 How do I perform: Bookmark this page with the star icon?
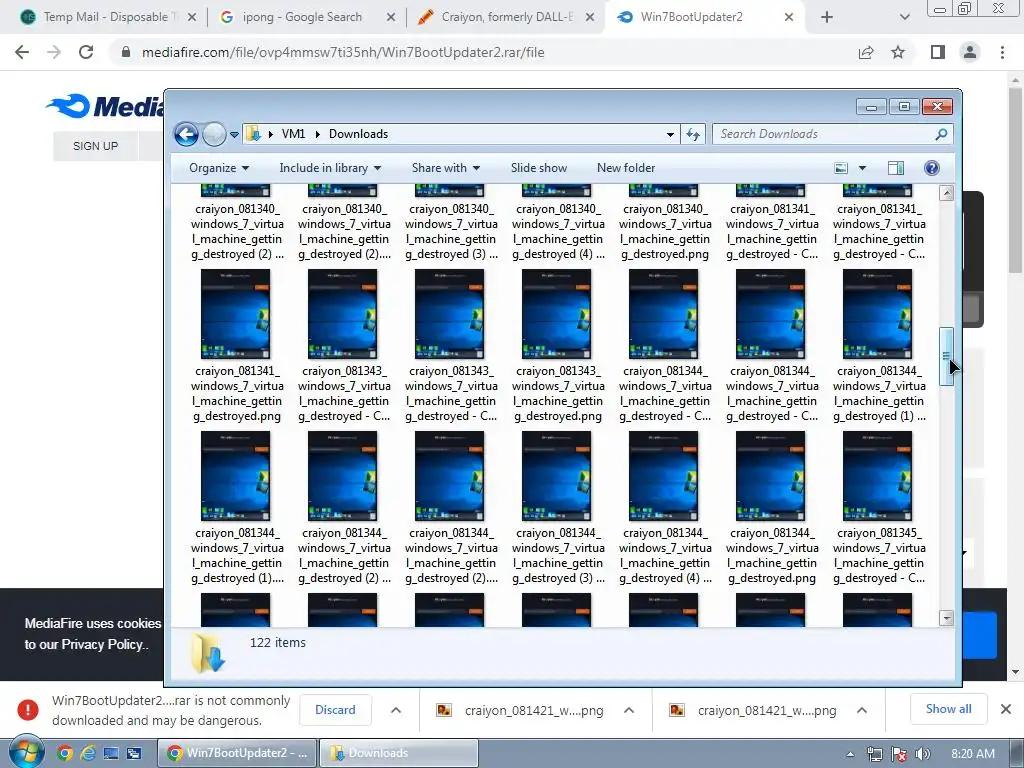click(x=898, y=52)
